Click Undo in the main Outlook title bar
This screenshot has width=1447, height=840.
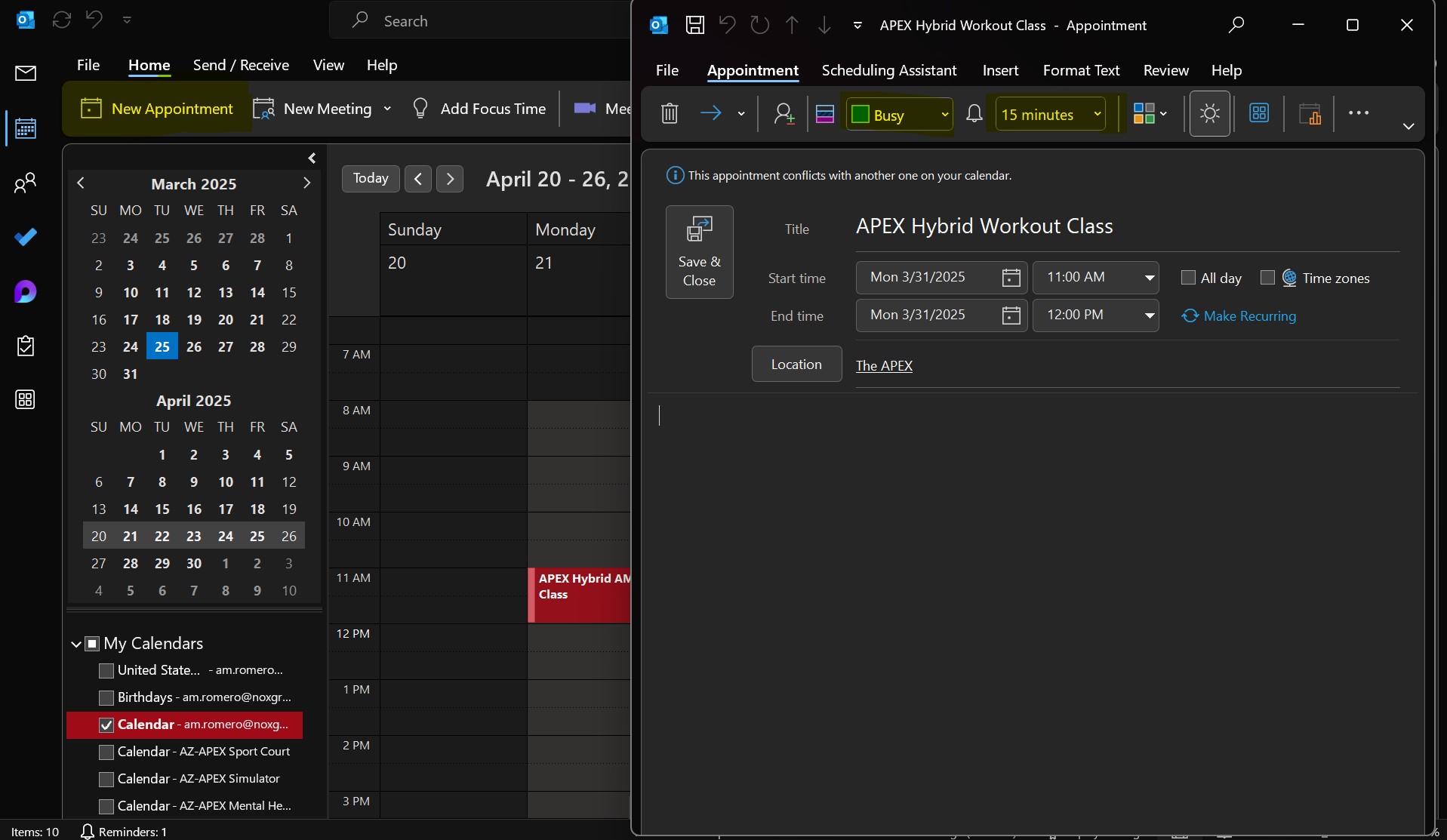click(x=94, y=20)
